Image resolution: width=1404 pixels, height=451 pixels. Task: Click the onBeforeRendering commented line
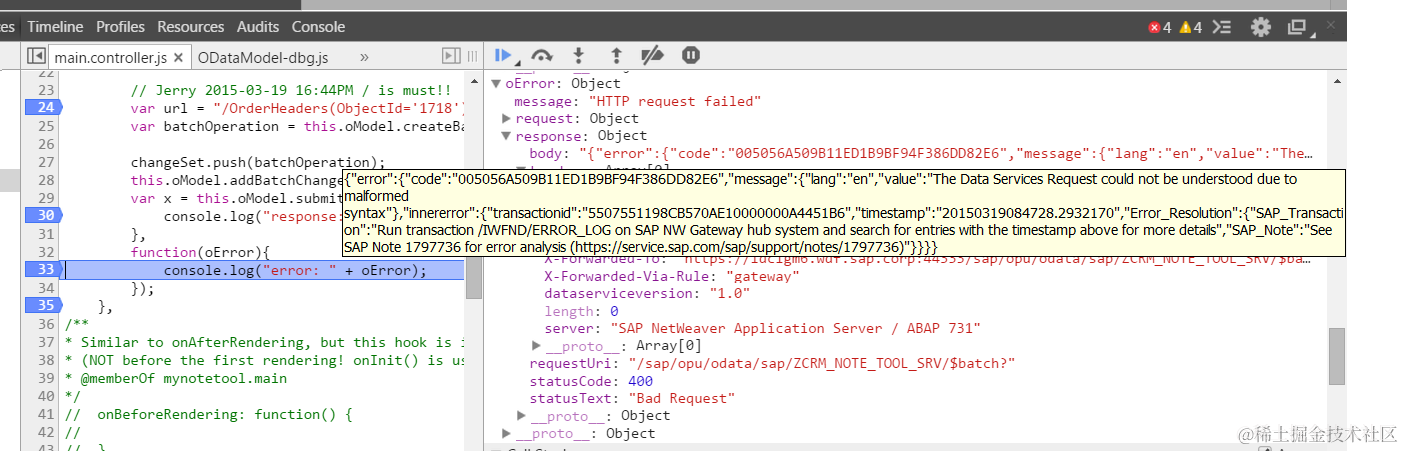pyautogui.click(x=209, y=414)
